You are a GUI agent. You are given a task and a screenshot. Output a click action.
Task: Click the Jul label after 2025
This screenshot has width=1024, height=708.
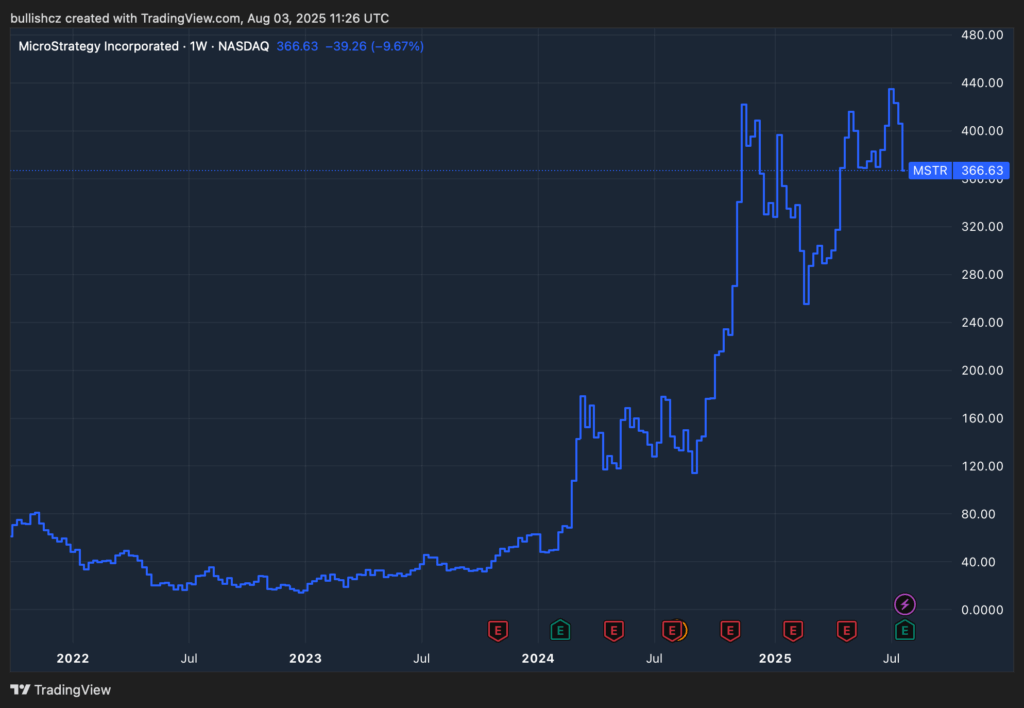coord(891,658)
